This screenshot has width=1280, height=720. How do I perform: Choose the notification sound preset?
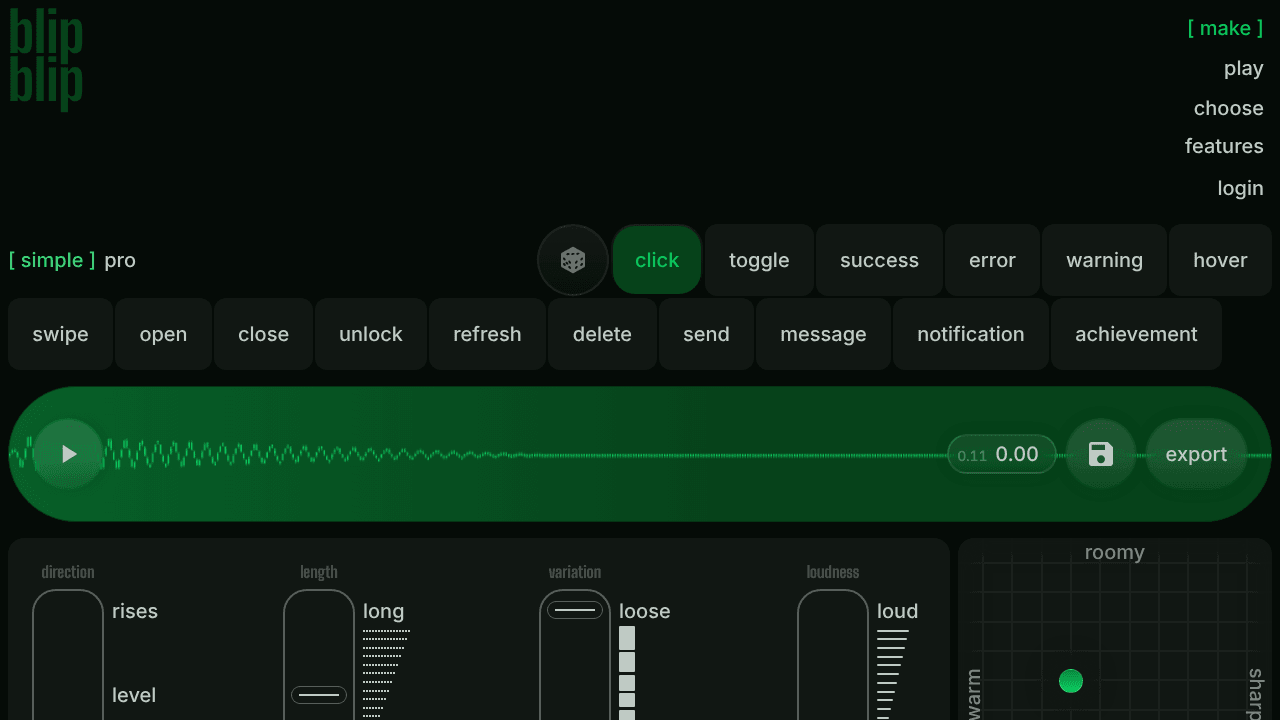tap(971, 334)
